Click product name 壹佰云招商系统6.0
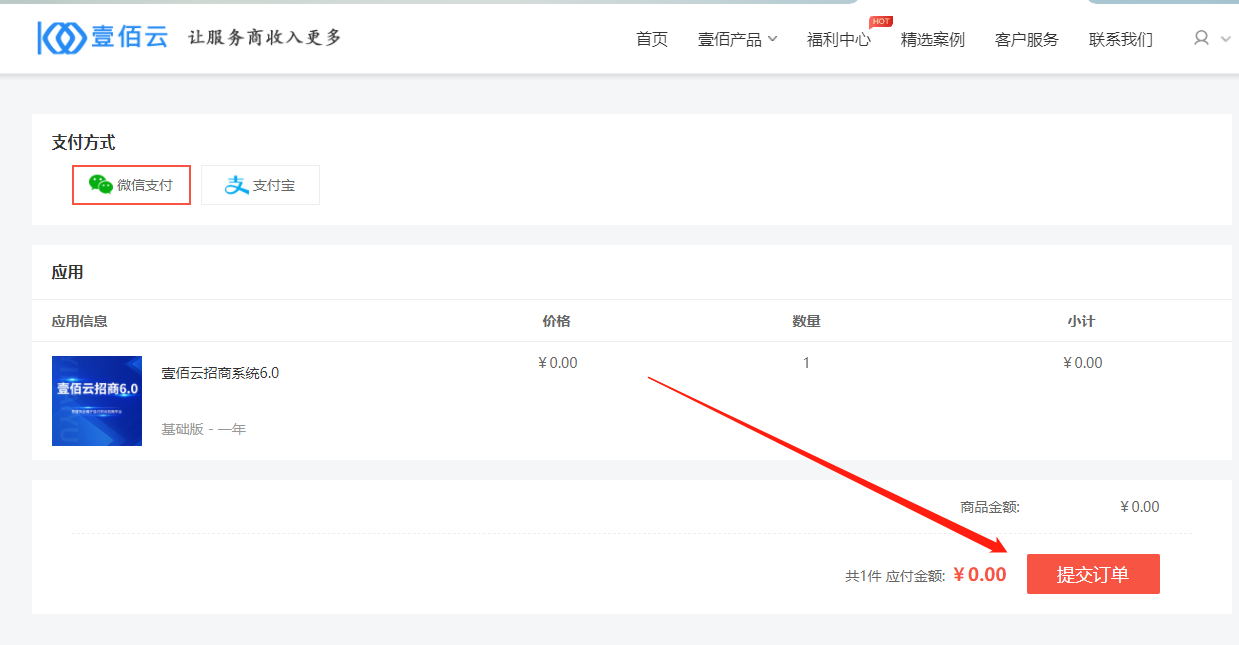Viewport: 1239px width, 645px height. pos(220,373)
